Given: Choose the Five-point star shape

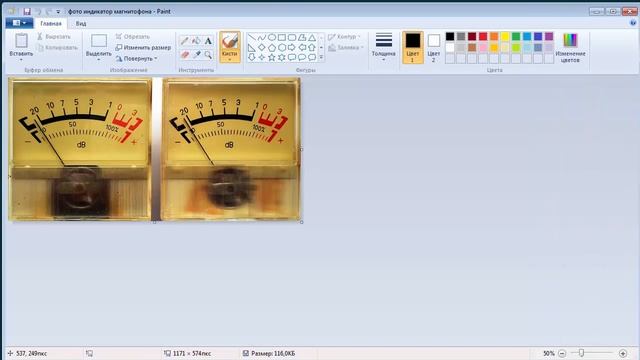Looking at the screenshot, I should pos(272,58).
